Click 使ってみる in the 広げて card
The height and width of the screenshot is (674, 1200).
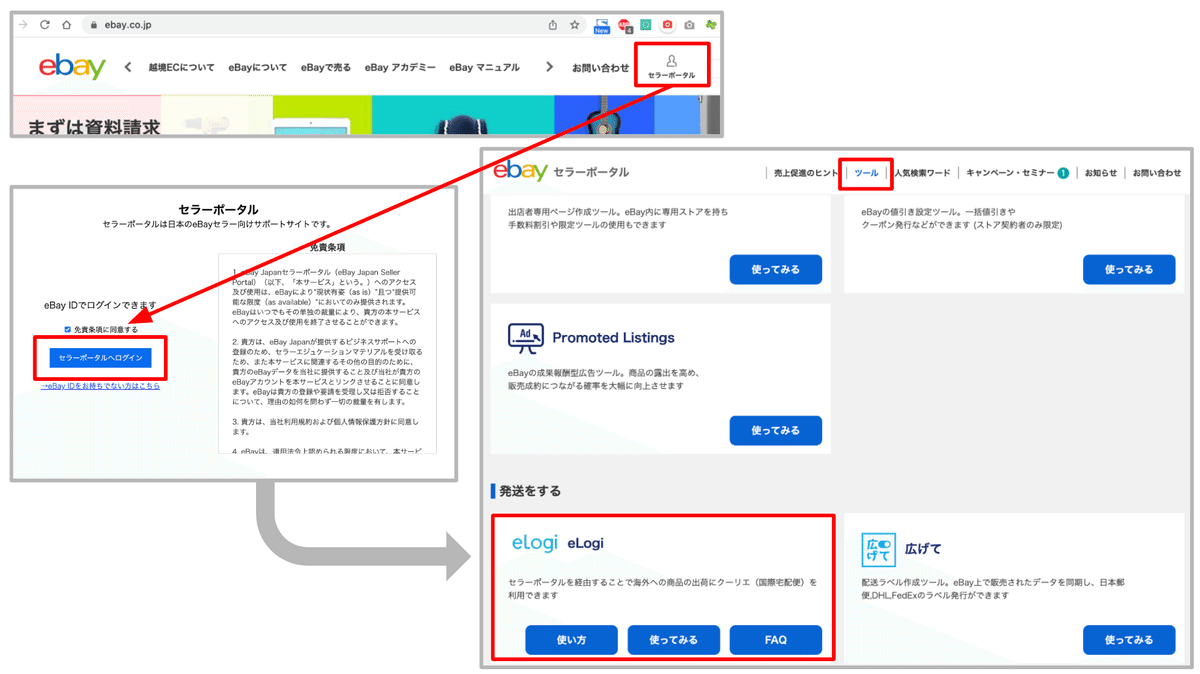1129,640
